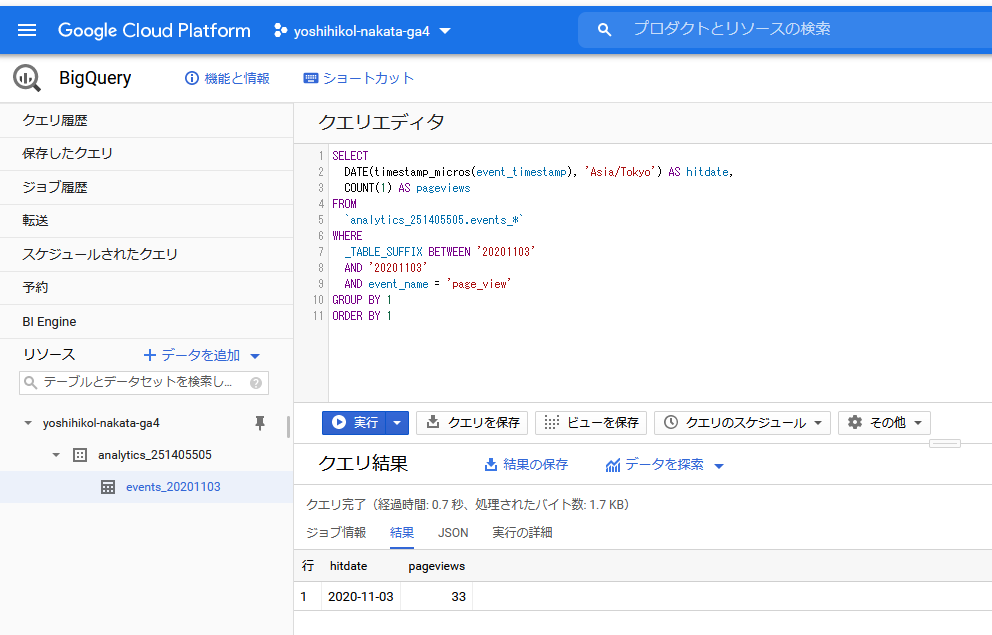
Task: Click the plus icon beside データを追加
Action: 150,355
